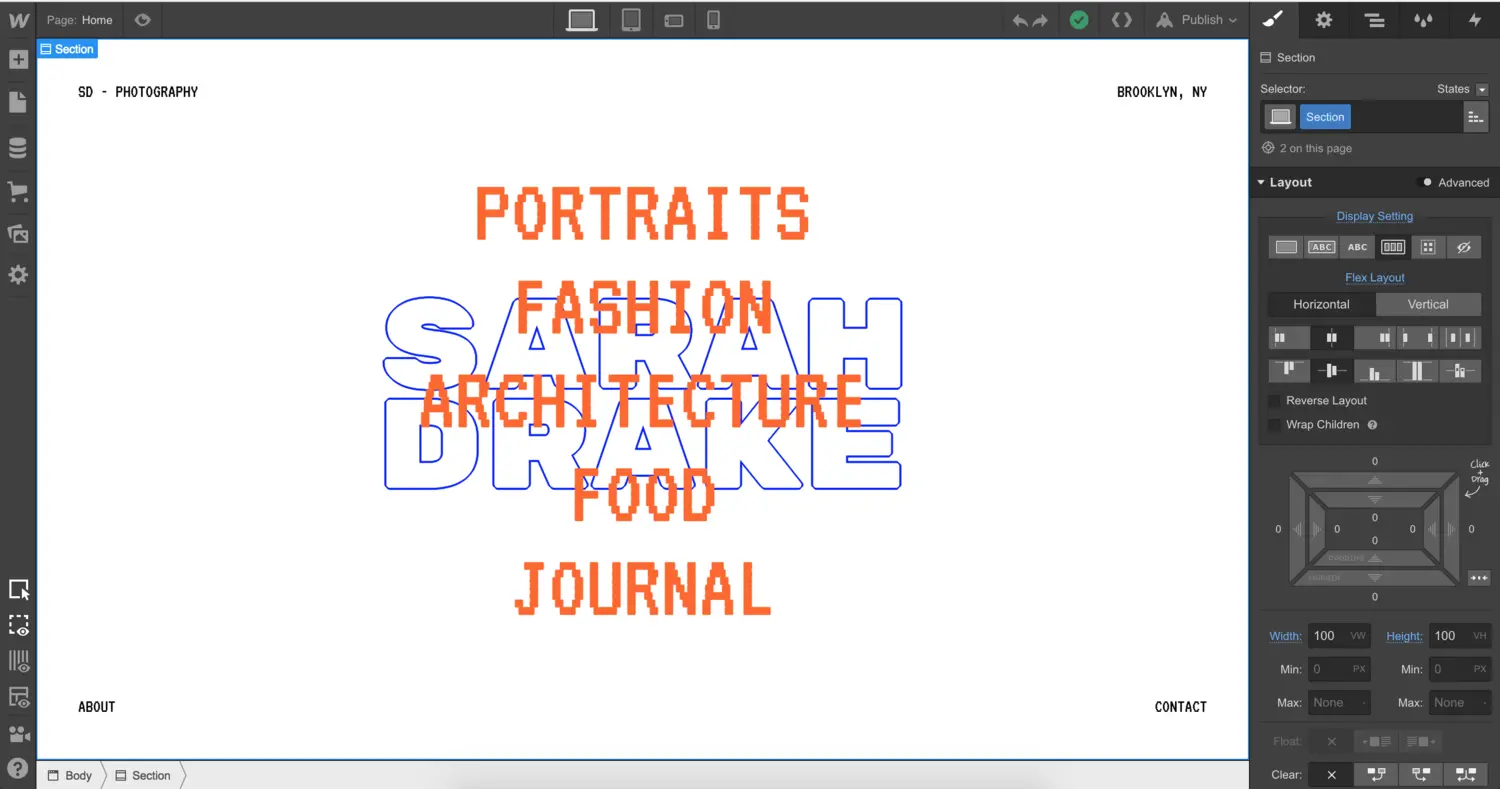Expand more position options button
The width and height of the screenshot is (1500, 789).
click(1479, 578)
